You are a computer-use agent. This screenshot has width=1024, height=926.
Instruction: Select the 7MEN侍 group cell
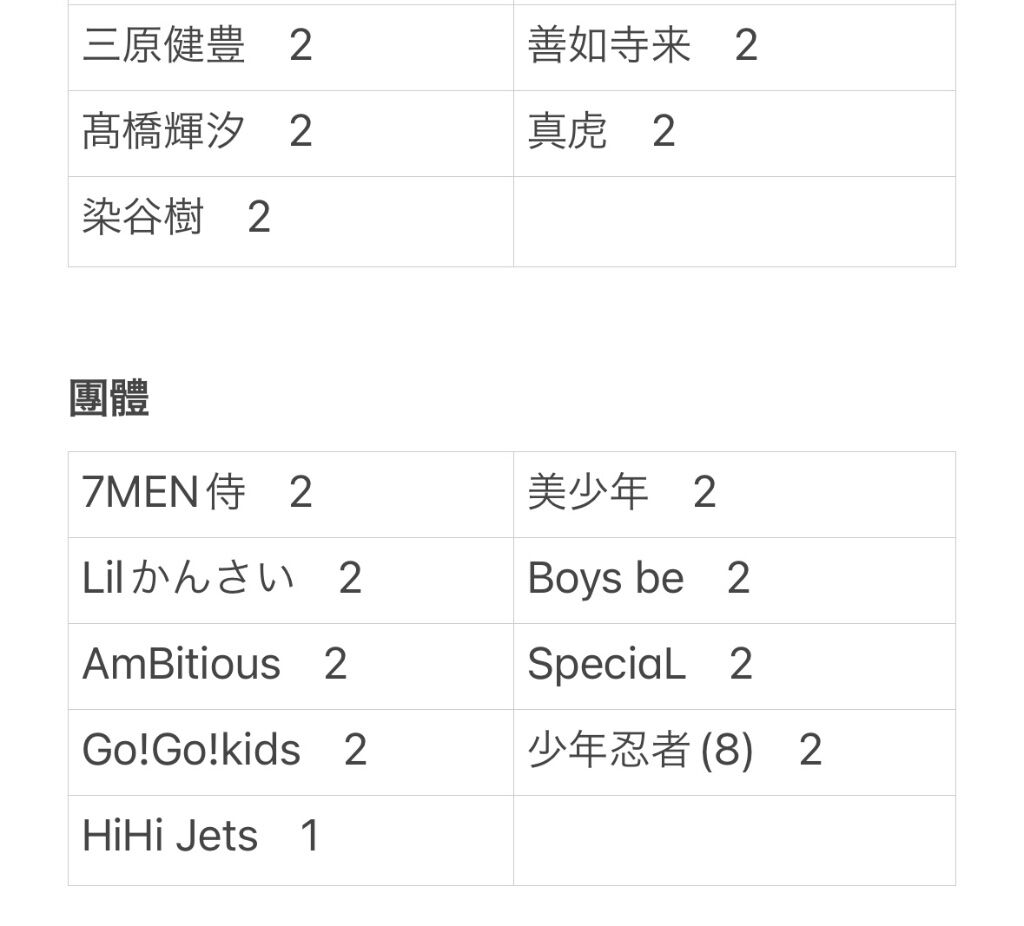point(291,494)
